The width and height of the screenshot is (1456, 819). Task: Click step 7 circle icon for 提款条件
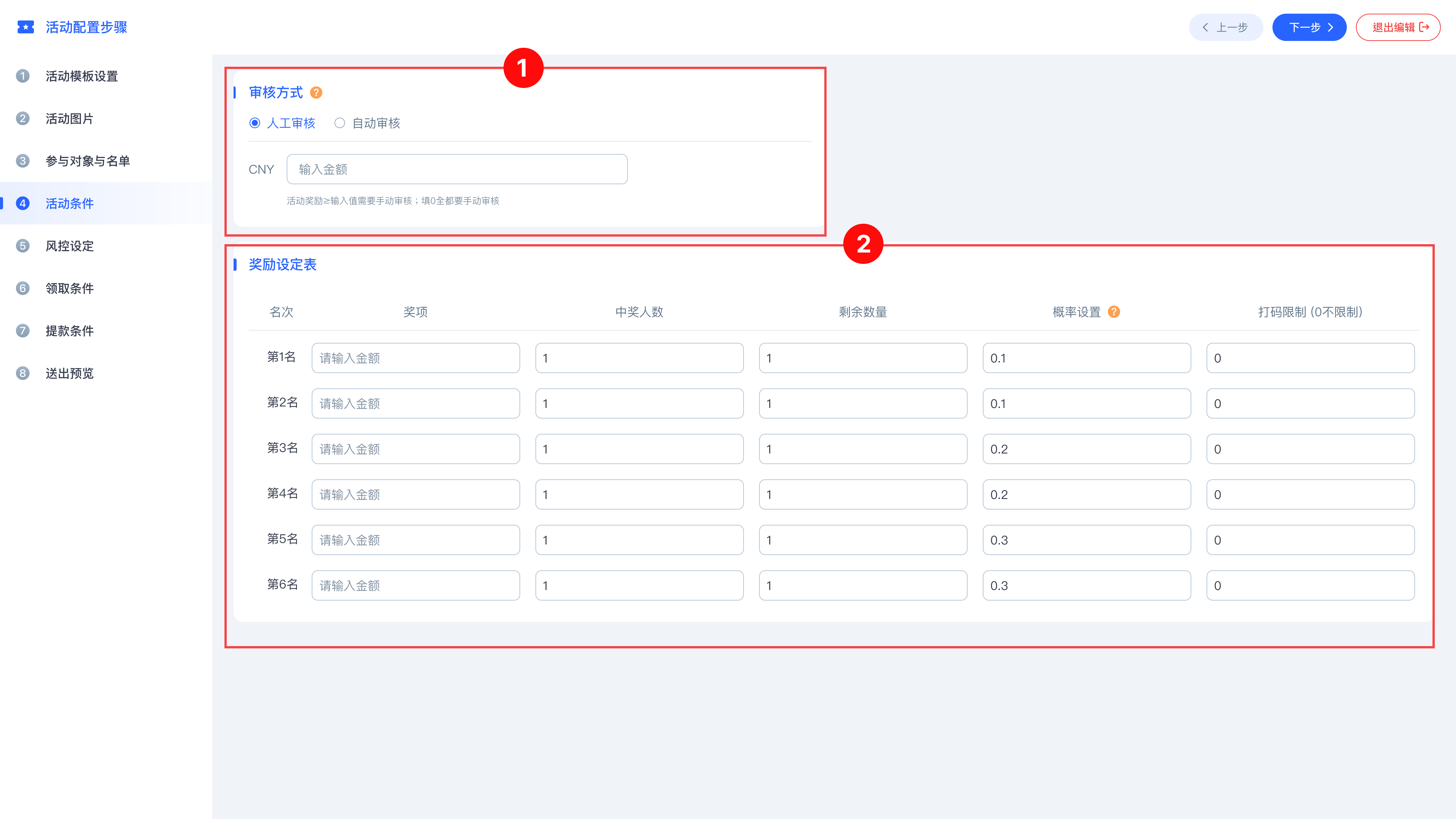[22, 331]
